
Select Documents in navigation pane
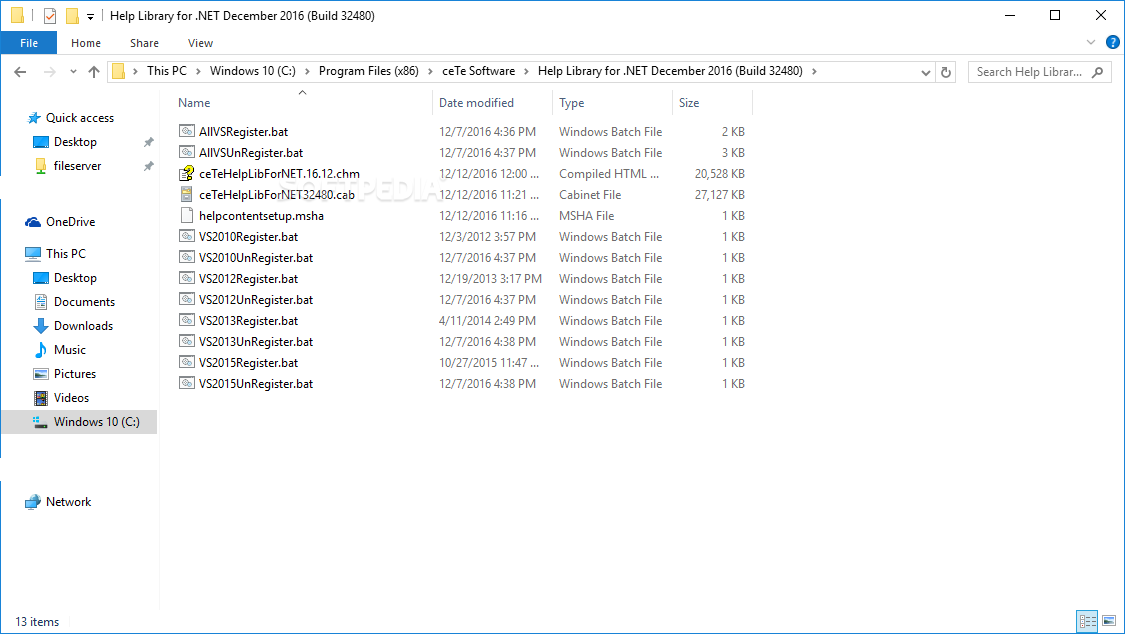tap(84, 302)
